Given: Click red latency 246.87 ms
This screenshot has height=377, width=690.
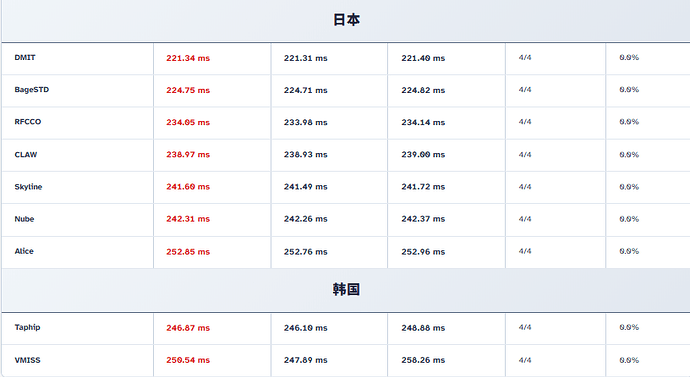Looking at the screenshot, I should point(188,328).
